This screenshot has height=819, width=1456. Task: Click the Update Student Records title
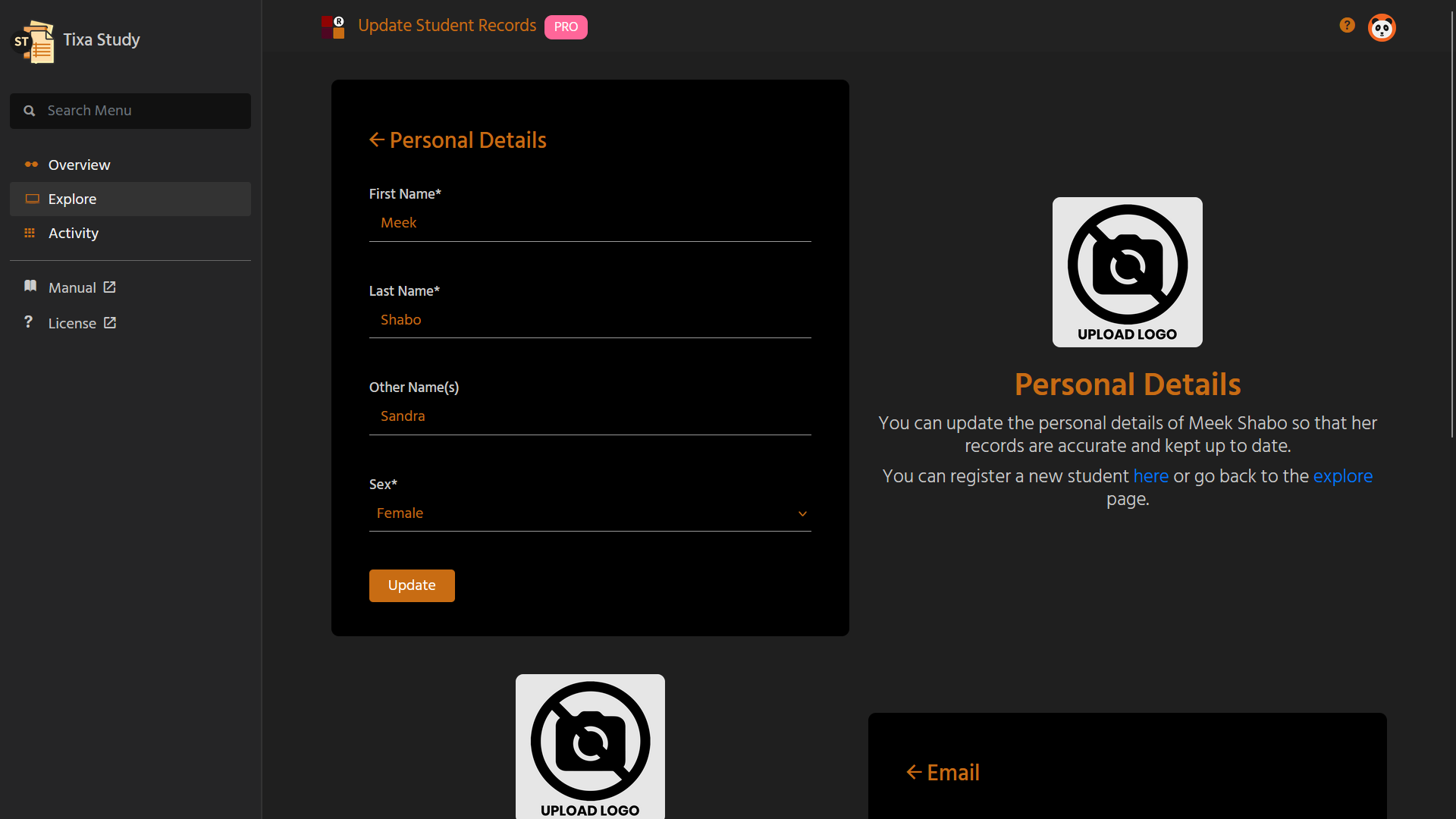coord(447,26)
